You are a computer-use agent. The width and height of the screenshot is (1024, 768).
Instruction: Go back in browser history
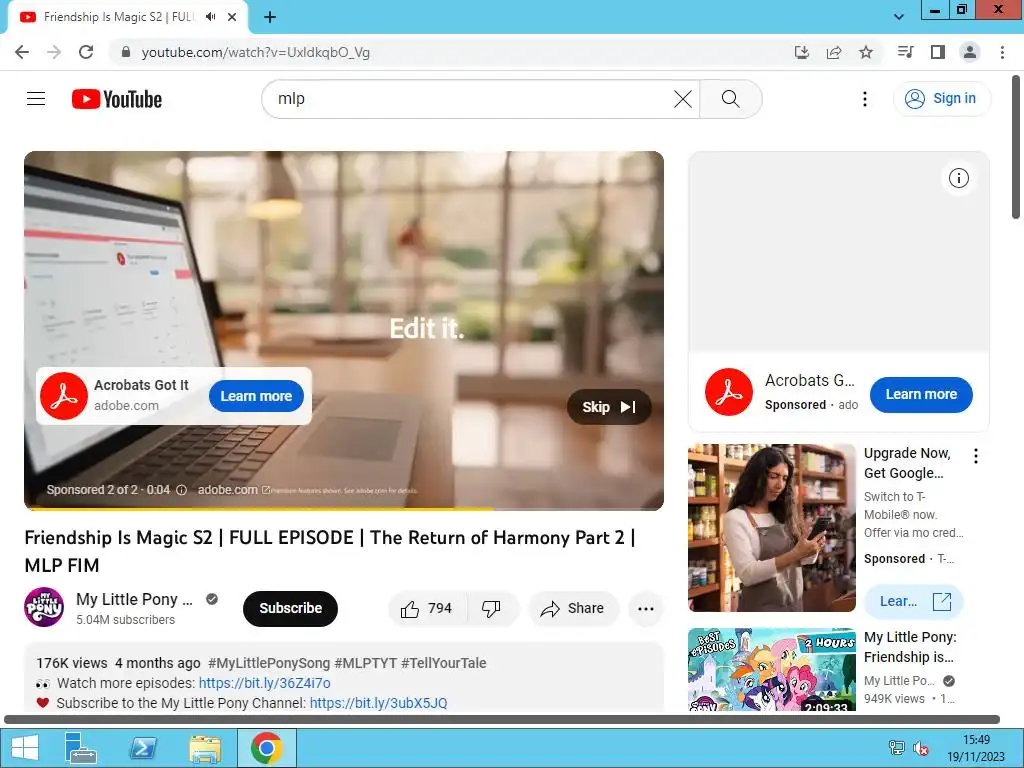[x=22, y=52]
